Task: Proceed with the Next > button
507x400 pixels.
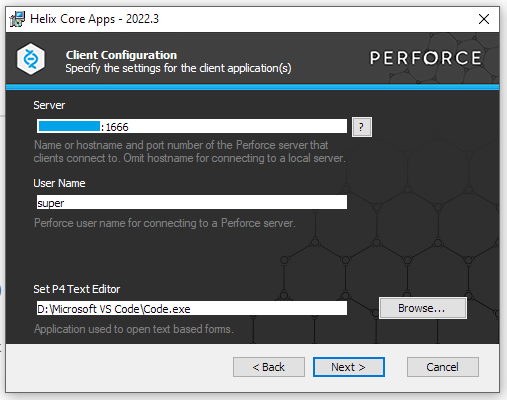Action: (x=349, y=367)
